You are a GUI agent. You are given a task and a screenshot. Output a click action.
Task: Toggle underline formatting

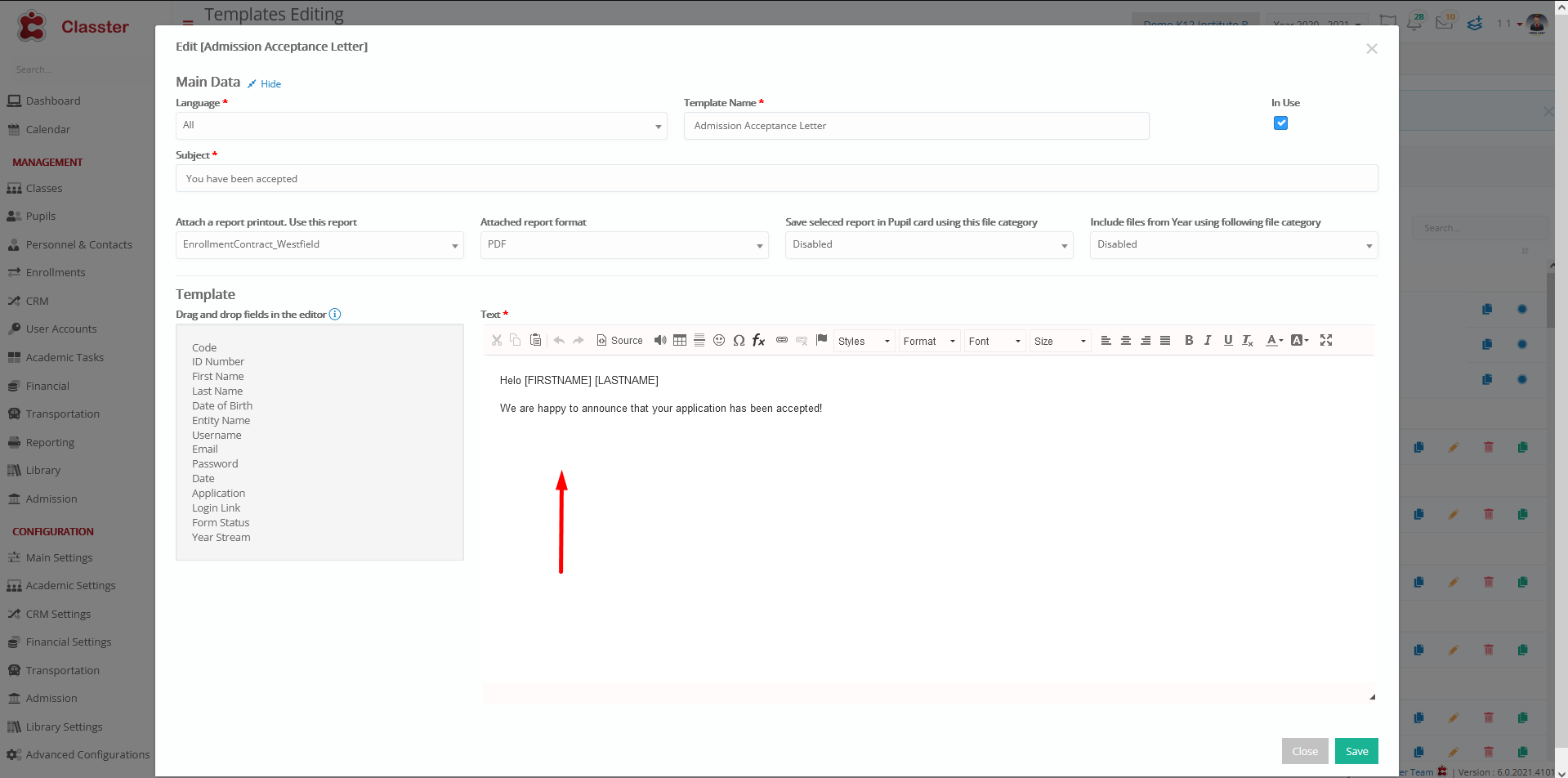[x=1228, y=341]
